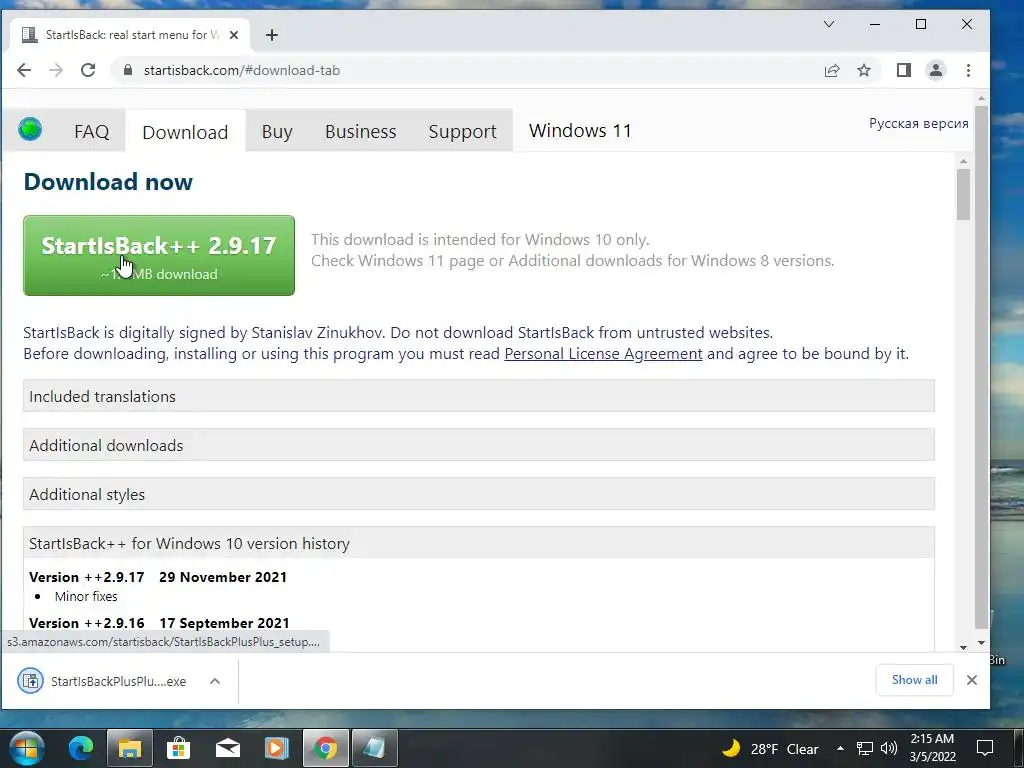Image resolution: width=1024 pixels, height=768 pixels.
Task: Open the weather widget showing 28°F Clear
Action: click(x=770, y=748)
